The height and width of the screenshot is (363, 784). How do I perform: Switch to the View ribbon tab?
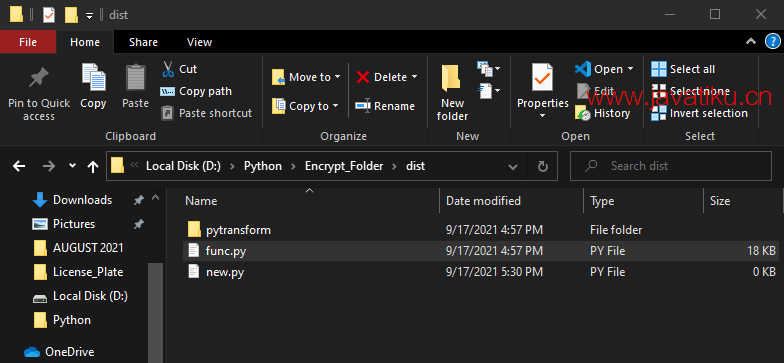click(x=200, y=42)
